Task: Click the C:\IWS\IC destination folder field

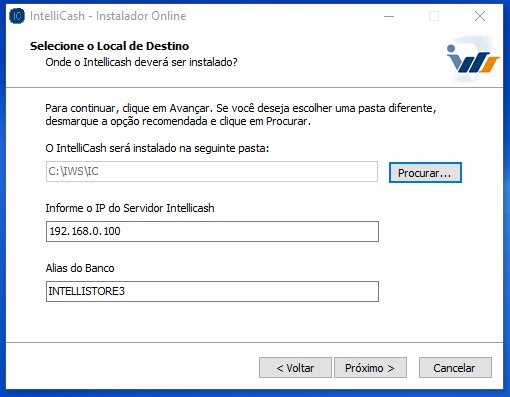Action: 212,172
